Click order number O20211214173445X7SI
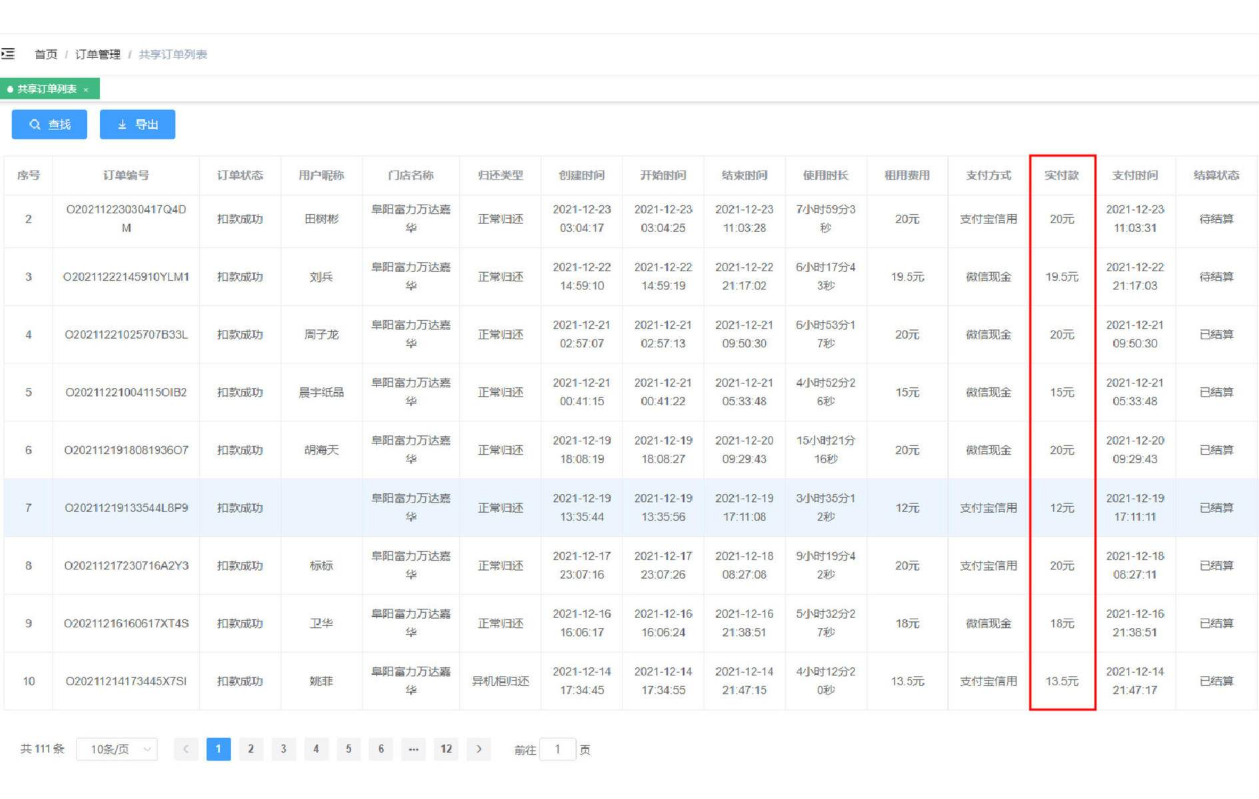This screenshot has width=1259, height=799. pyautogui.click(x=126, y=681)
